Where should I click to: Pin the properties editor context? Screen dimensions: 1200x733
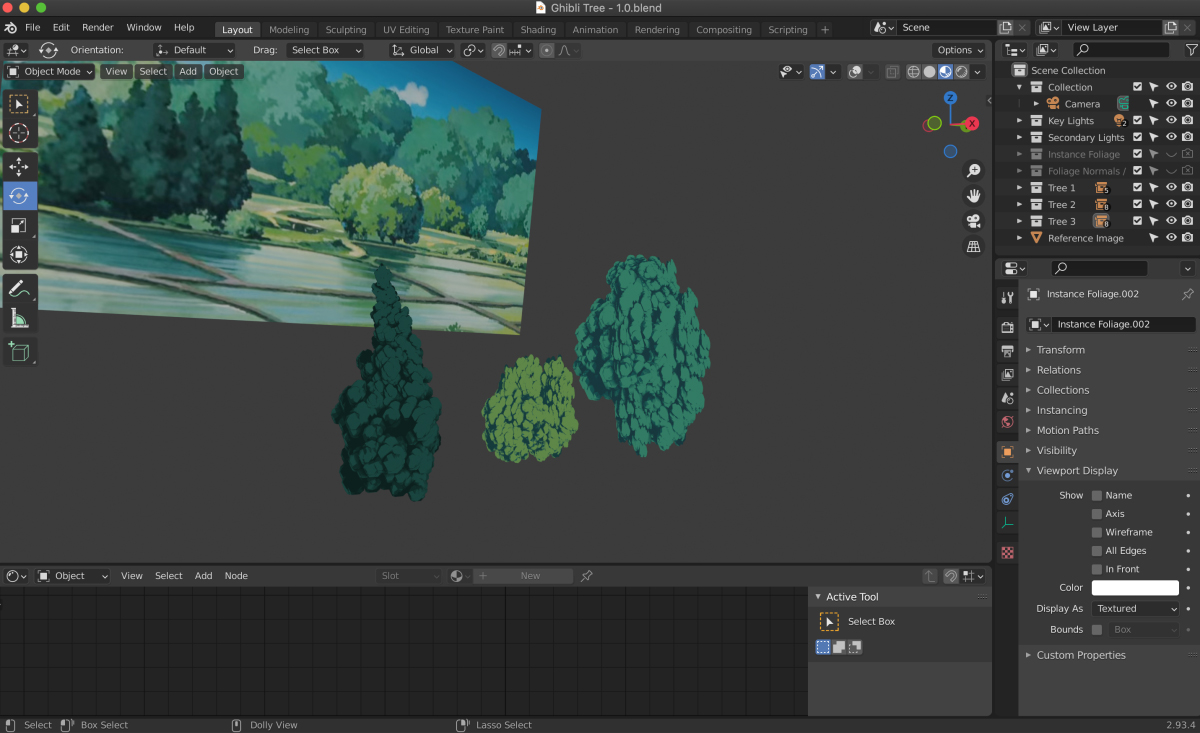1187,294
